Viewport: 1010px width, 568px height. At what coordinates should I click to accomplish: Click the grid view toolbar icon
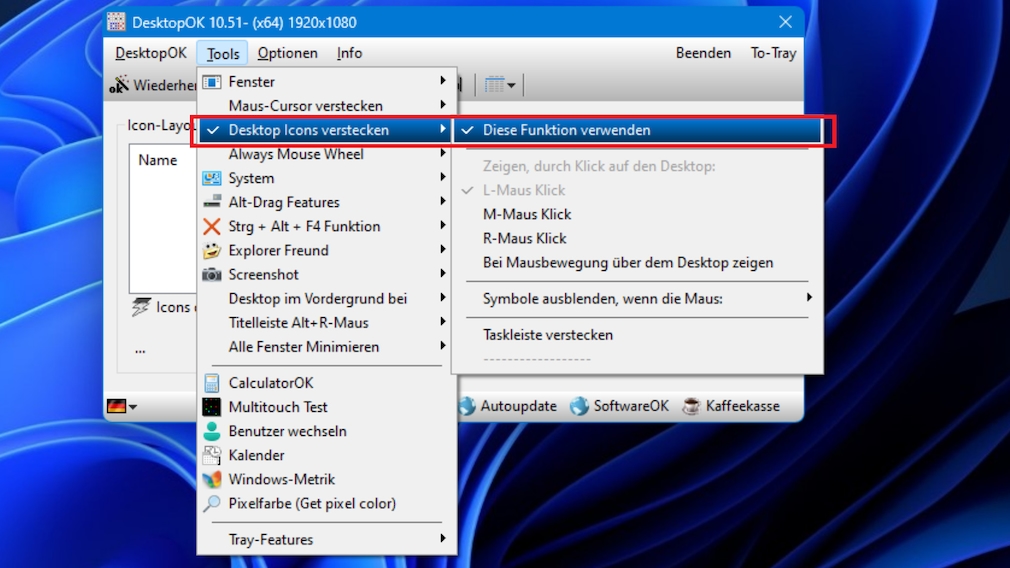pyautogui.click(x=495, y=84)
